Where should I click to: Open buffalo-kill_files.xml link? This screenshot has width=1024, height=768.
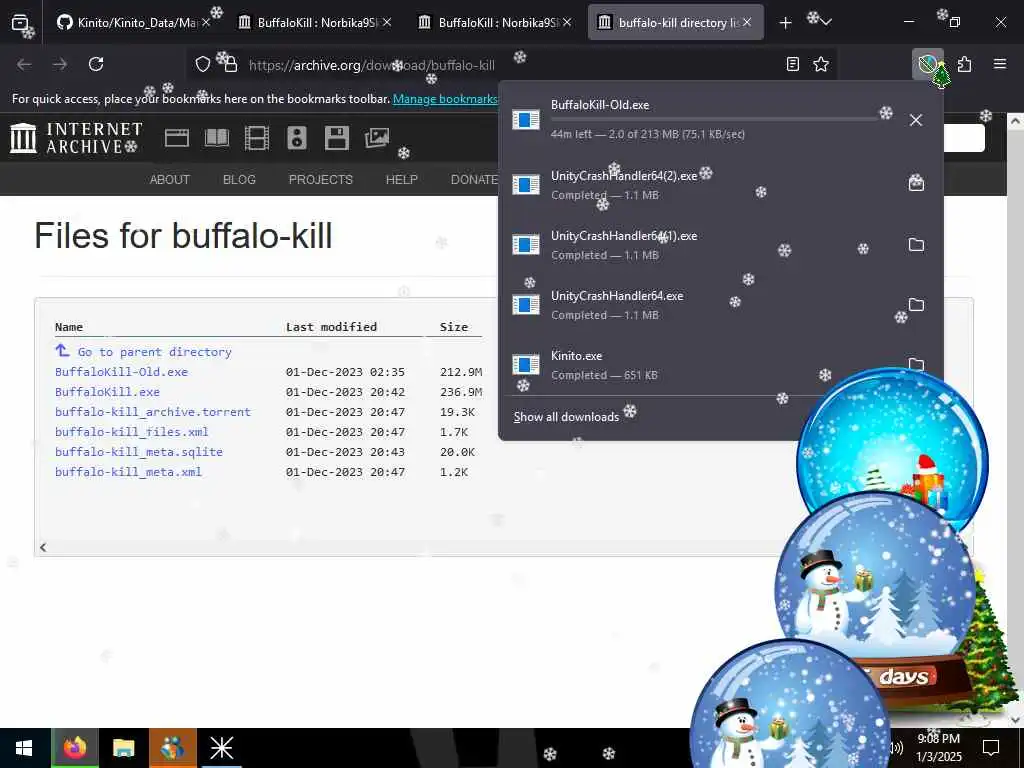(x=132, y=432)
